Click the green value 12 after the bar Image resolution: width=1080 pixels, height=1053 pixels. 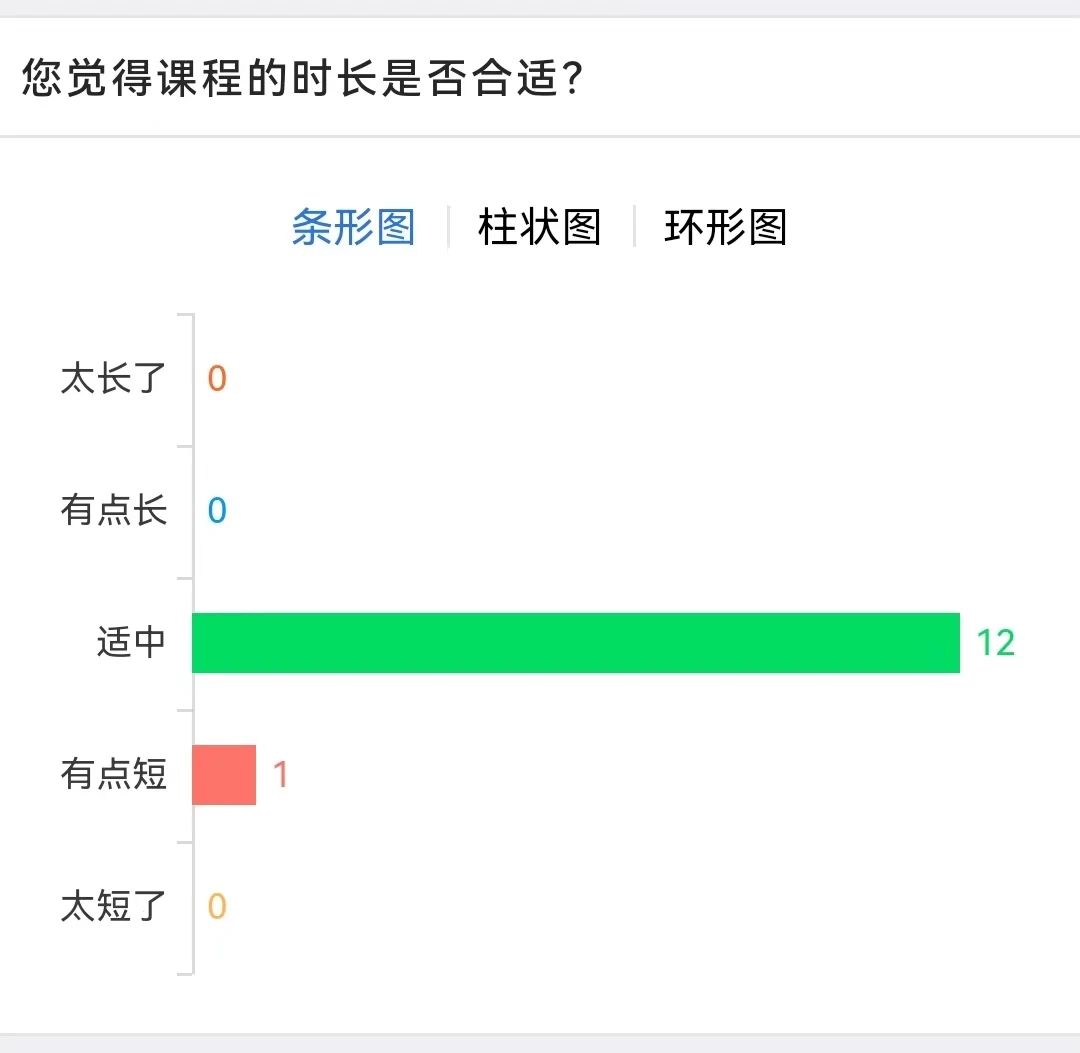[995, 643]
